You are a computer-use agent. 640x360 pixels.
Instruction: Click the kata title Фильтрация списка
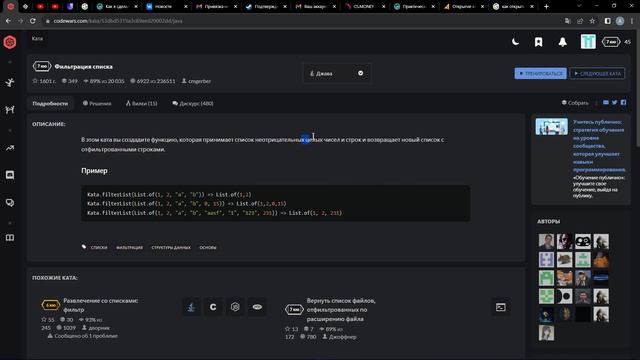(84, 67)
